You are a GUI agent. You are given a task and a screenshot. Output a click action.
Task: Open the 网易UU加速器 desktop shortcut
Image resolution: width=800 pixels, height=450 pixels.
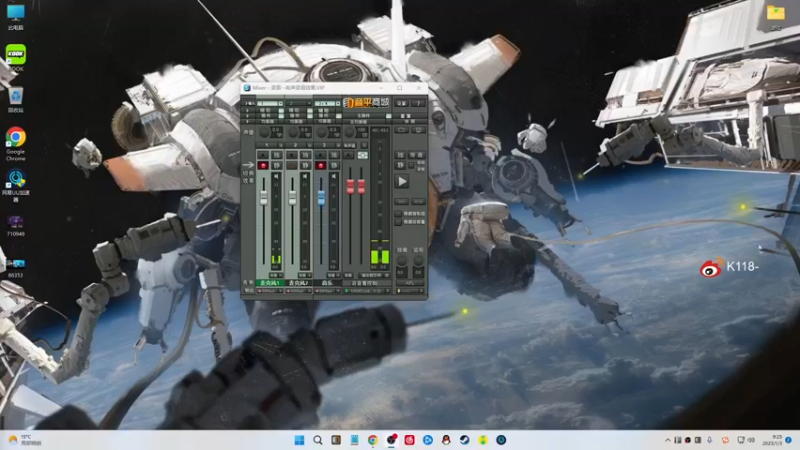(15, 186)
